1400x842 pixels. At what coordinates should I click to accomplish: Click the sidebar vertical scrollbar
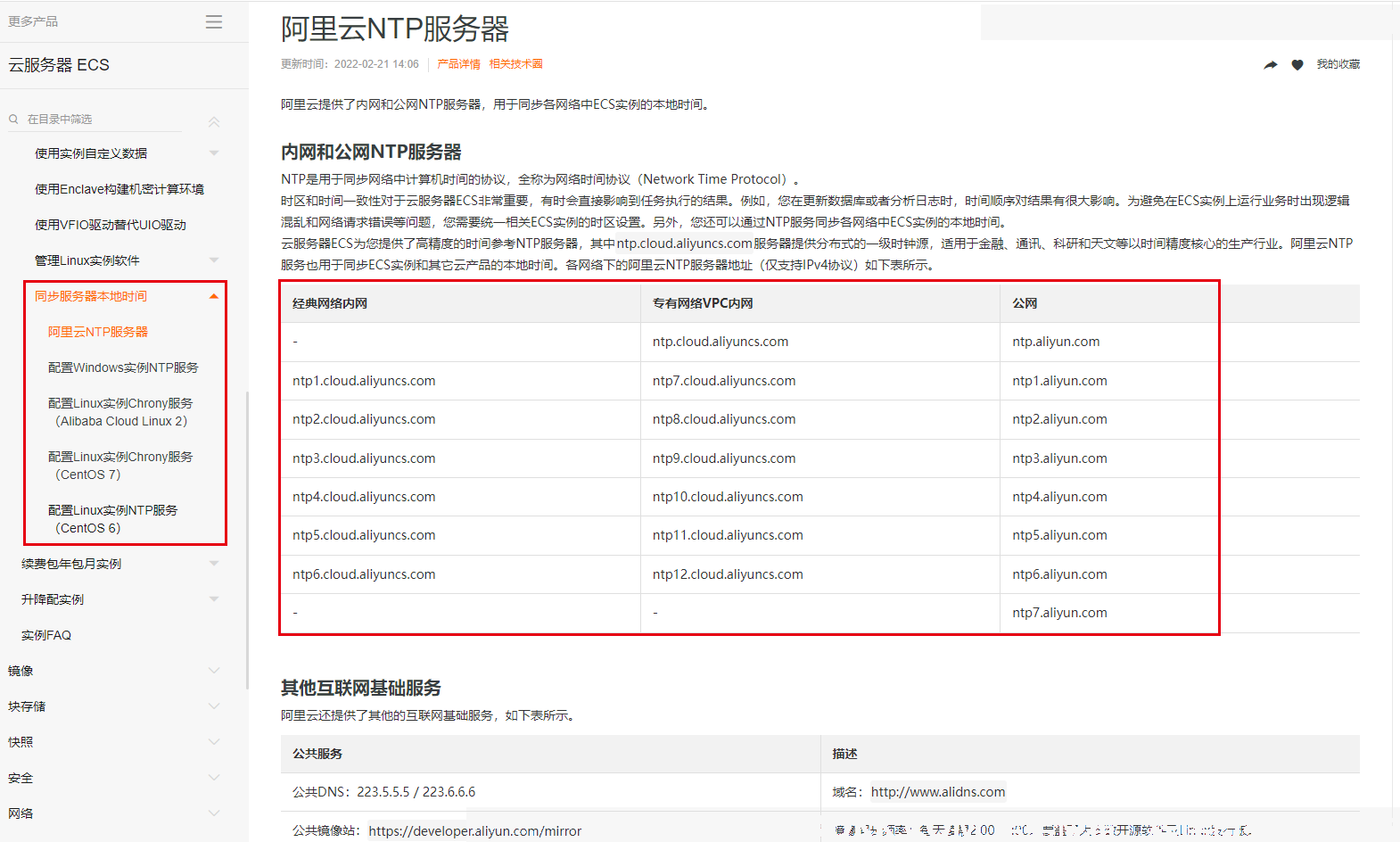(247, 540)
